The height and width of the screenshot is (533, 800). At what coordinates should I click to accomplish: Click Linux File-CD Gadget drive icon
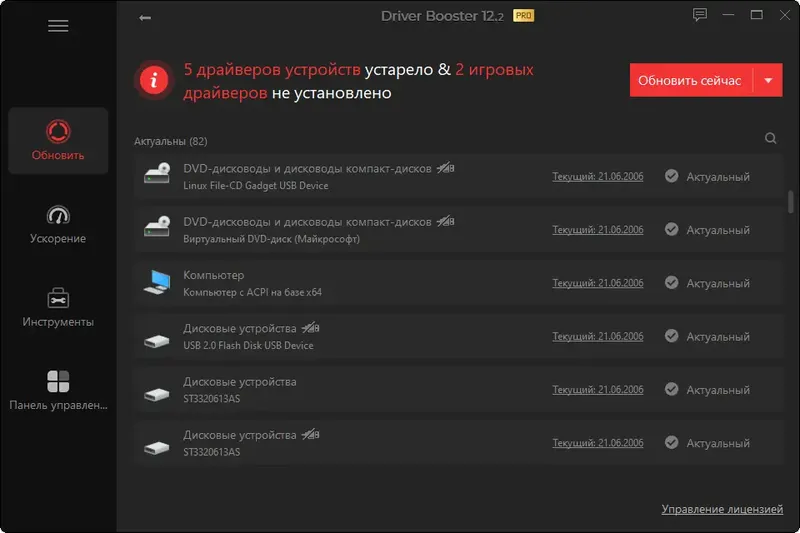[157, 173]
